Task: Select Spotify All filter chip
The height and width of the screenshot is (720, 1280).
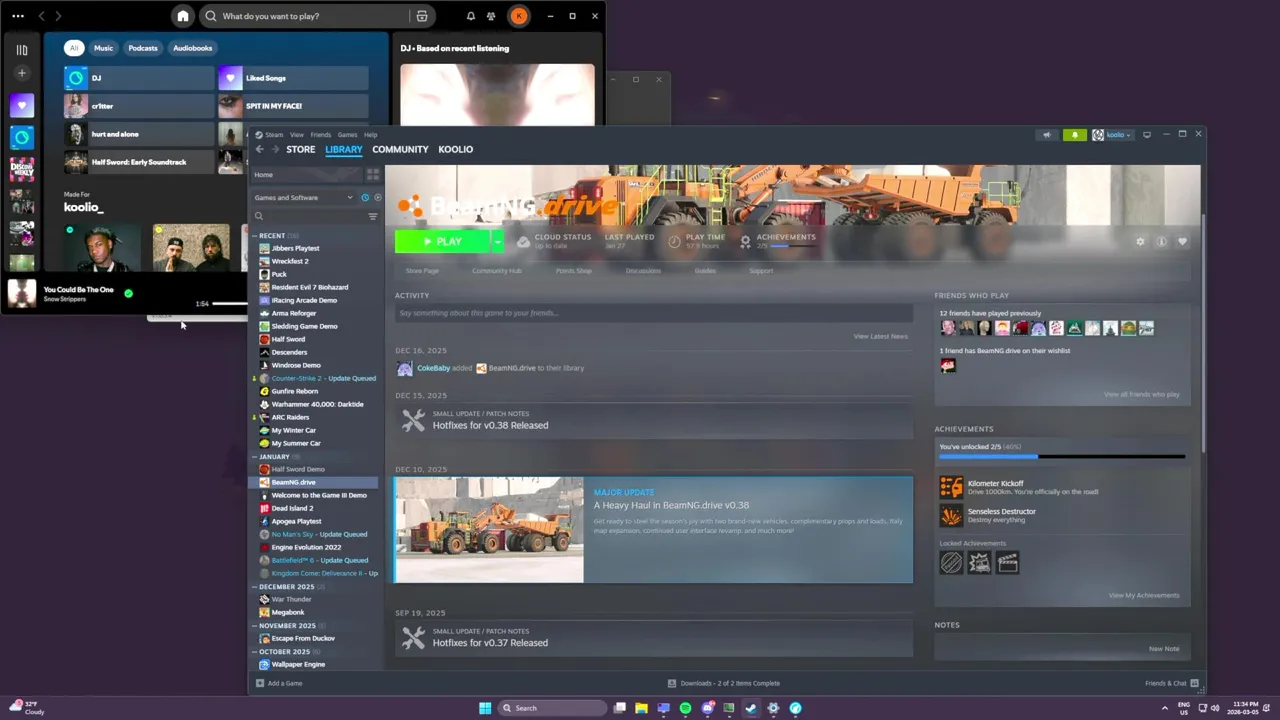Action: 74,48
